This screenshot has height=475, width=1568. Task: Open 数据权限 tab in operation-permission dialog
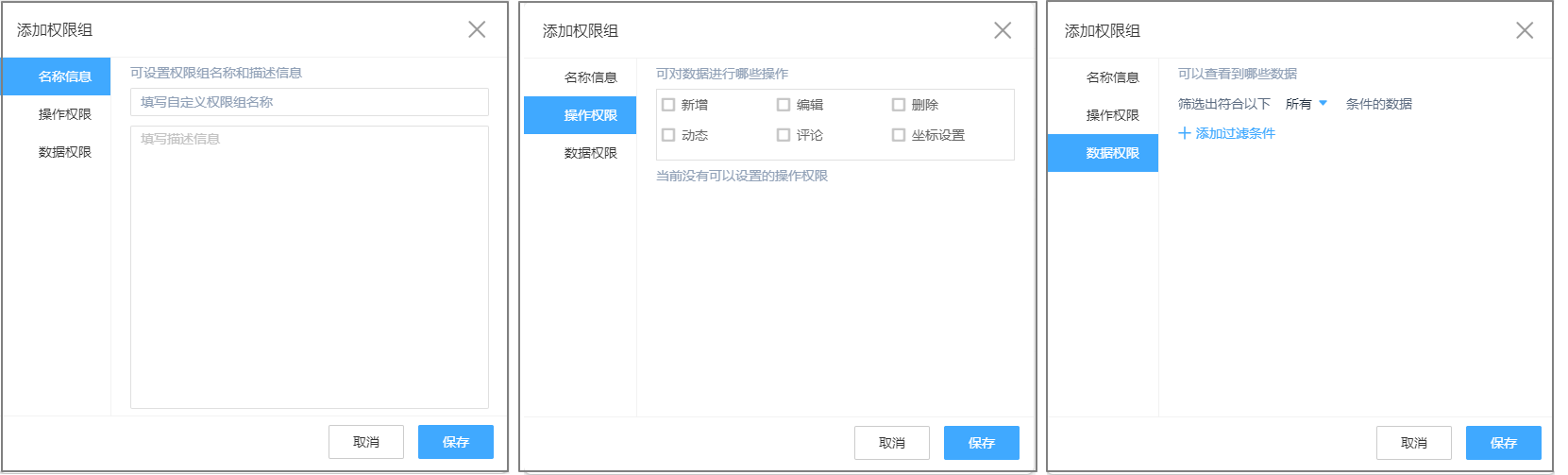click(590, 153)
